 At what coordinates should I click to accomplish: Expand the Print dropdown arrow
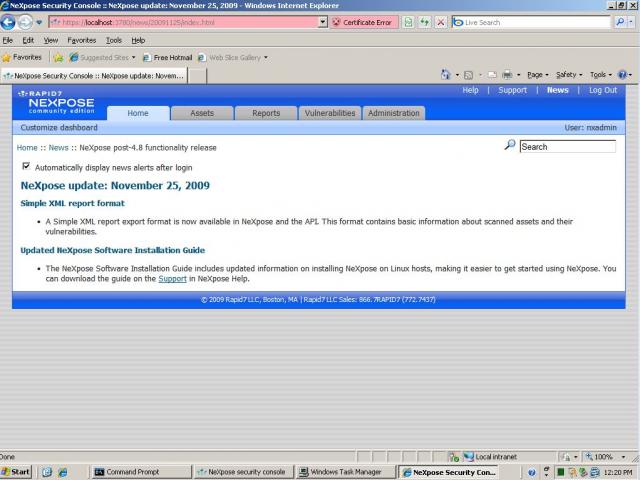[518, 75]
